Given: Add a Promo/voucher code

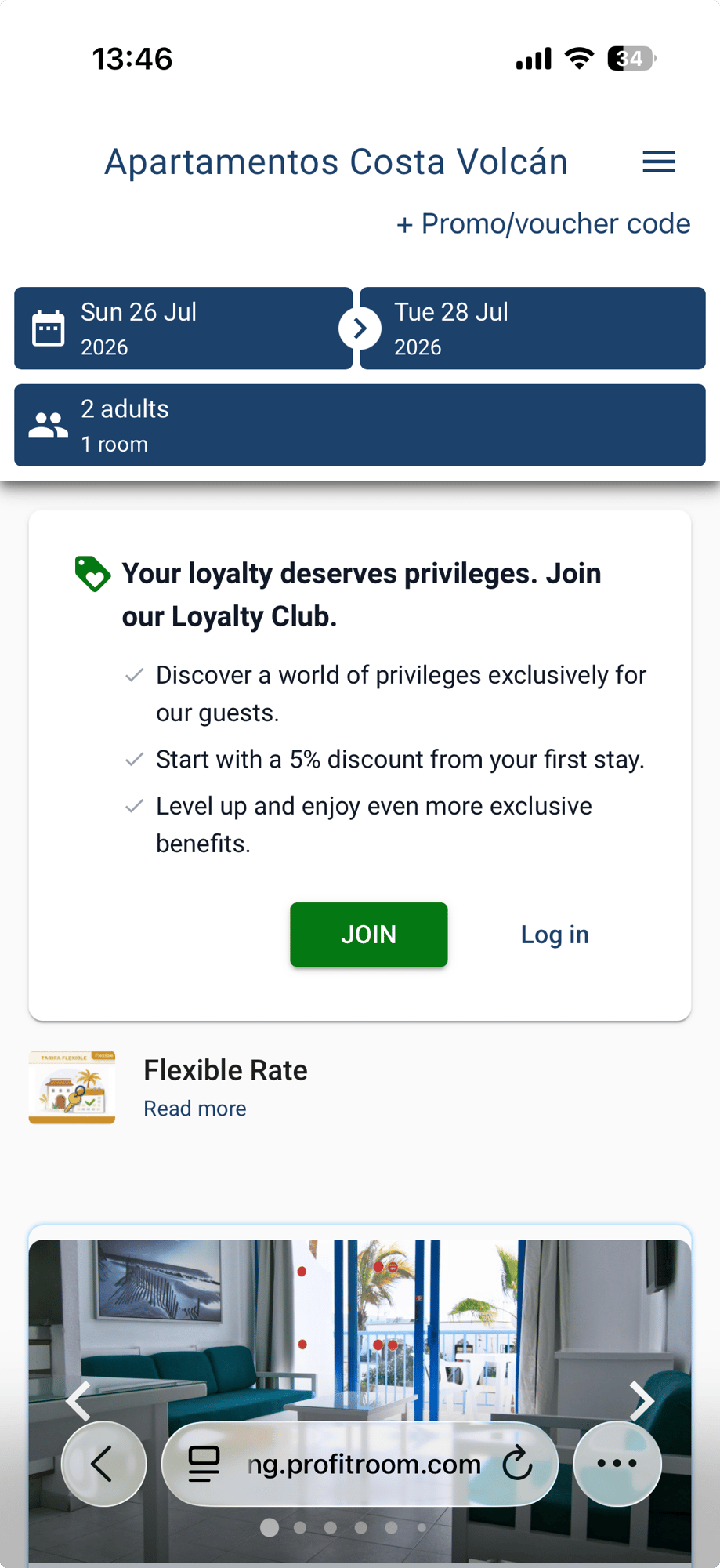Looking at the screenshot, I should click(x=544, y=224).
